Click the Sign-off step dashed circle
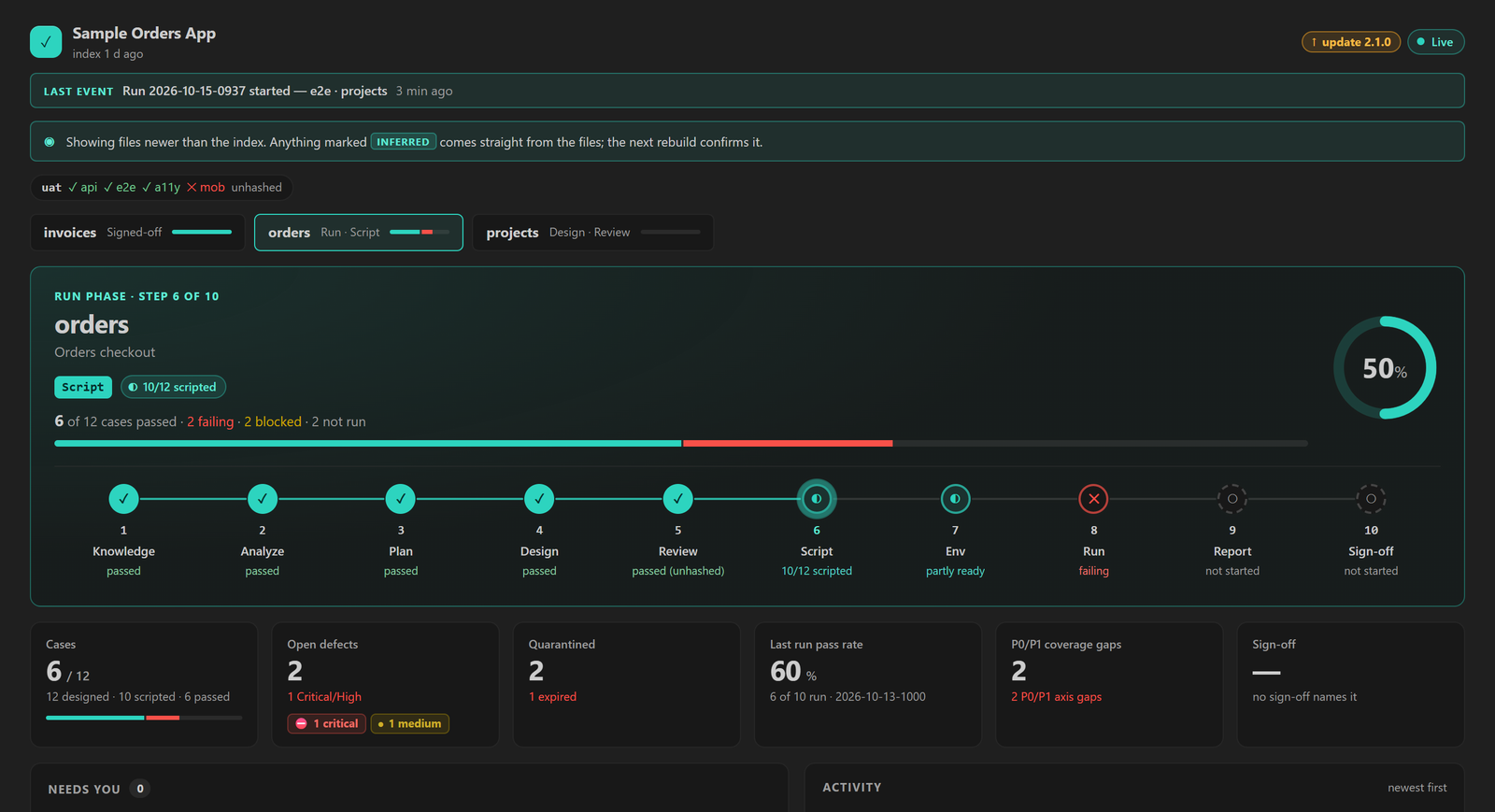This screenshot has height=812, width=1495. point(1371,499)
